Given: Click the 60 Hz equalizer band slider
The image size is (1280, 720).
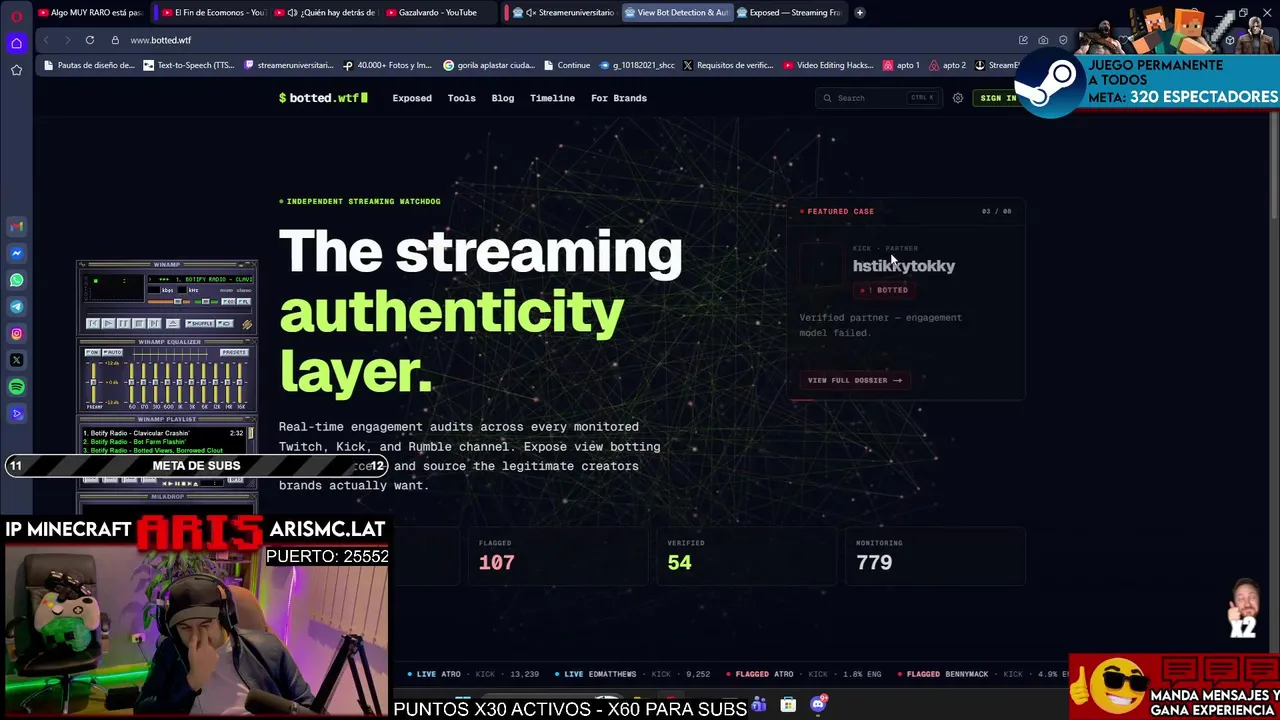Looking at the screenshot, I should 131,383.
